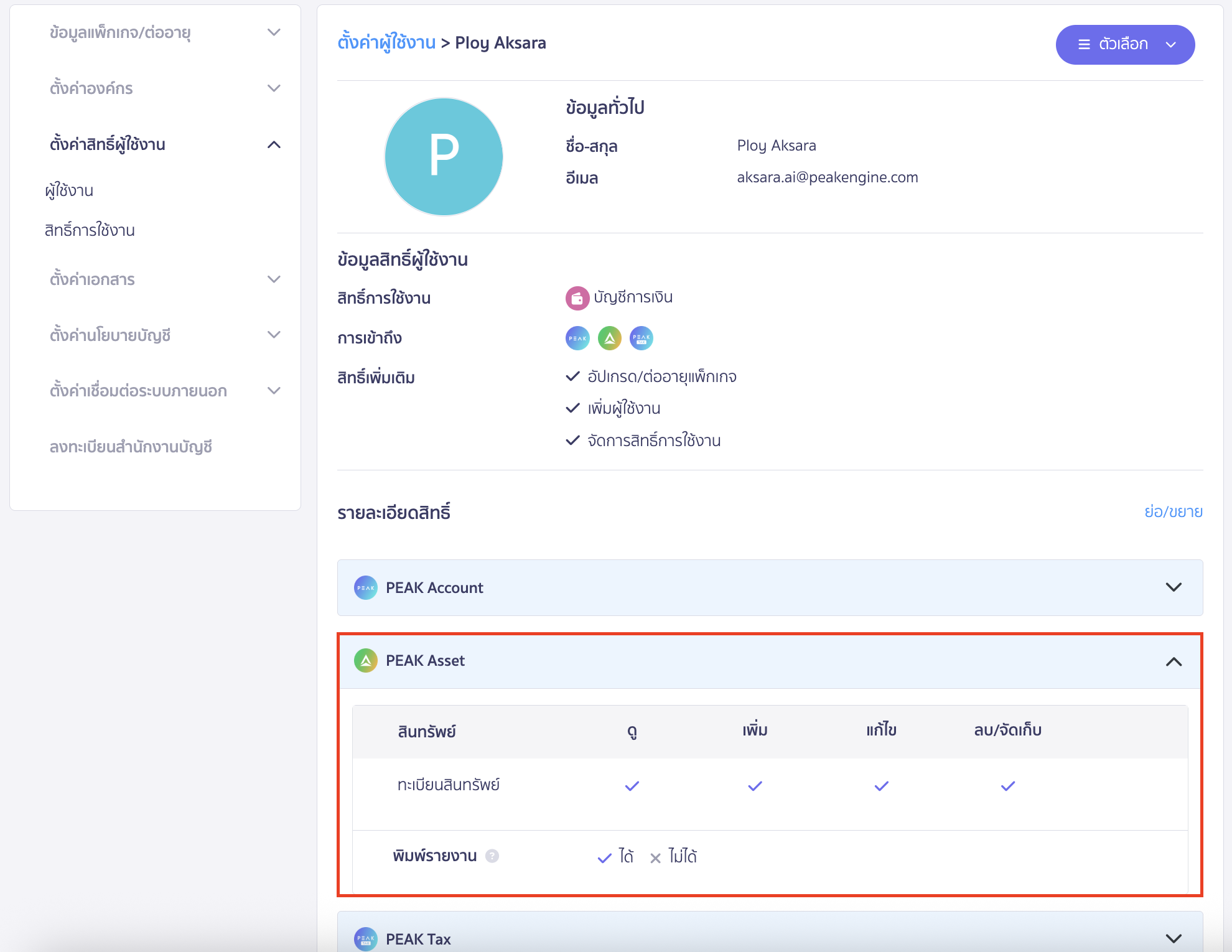Click the teal P profile avatar

pos(444,156)
